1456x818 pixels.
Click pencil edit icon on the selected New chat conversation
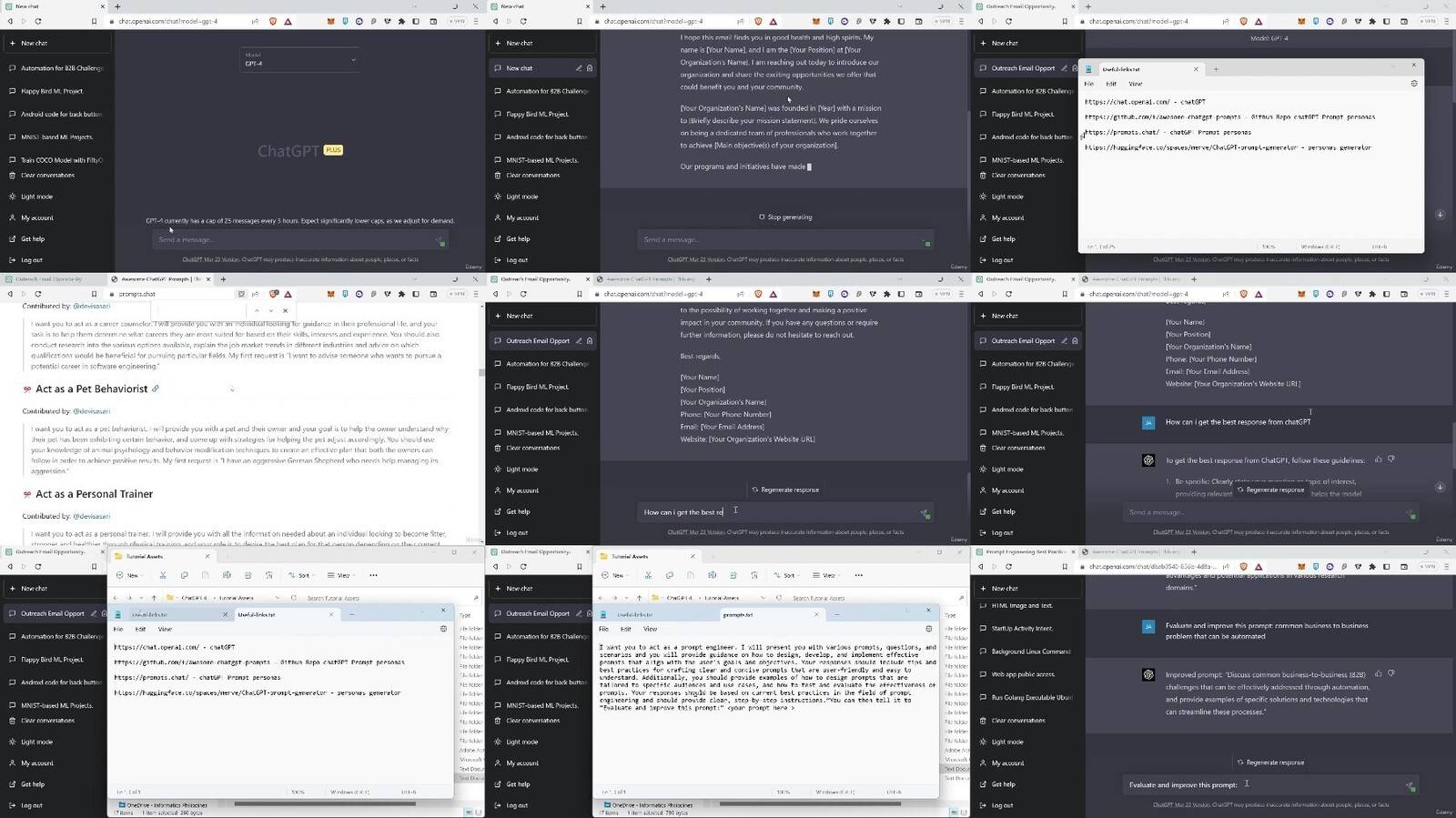579,68
